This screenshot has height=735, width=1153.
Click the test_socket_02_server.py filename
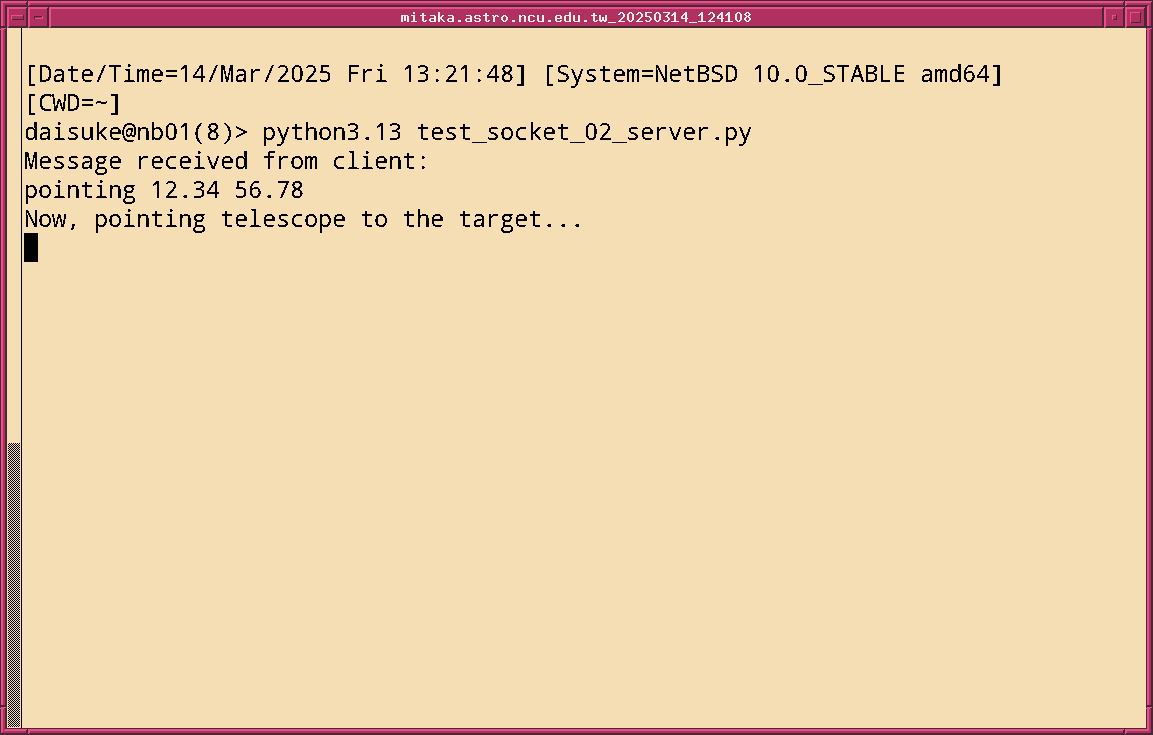coord(584,133)
